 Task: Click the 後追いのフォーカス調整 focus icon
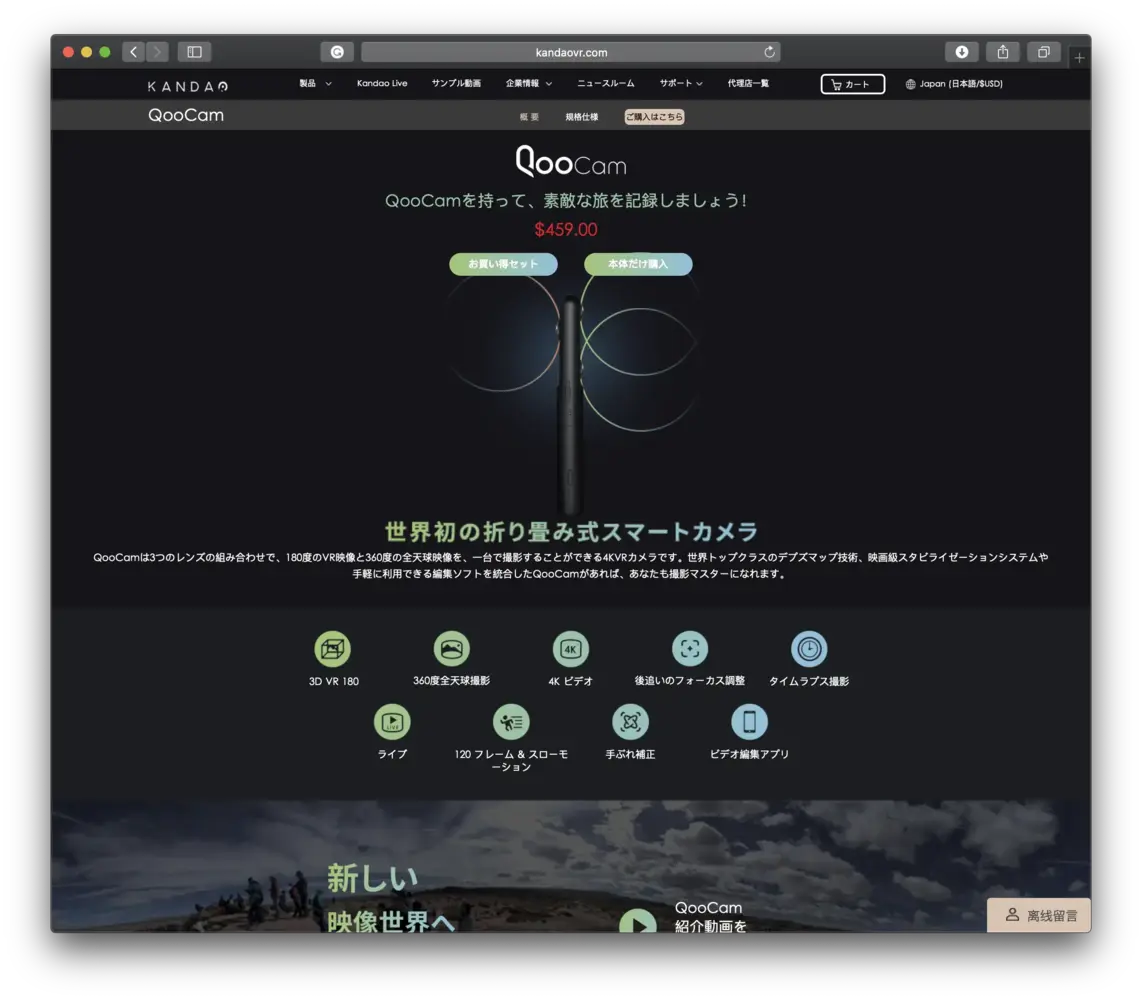pyautogui.click(x=690, y=649)
